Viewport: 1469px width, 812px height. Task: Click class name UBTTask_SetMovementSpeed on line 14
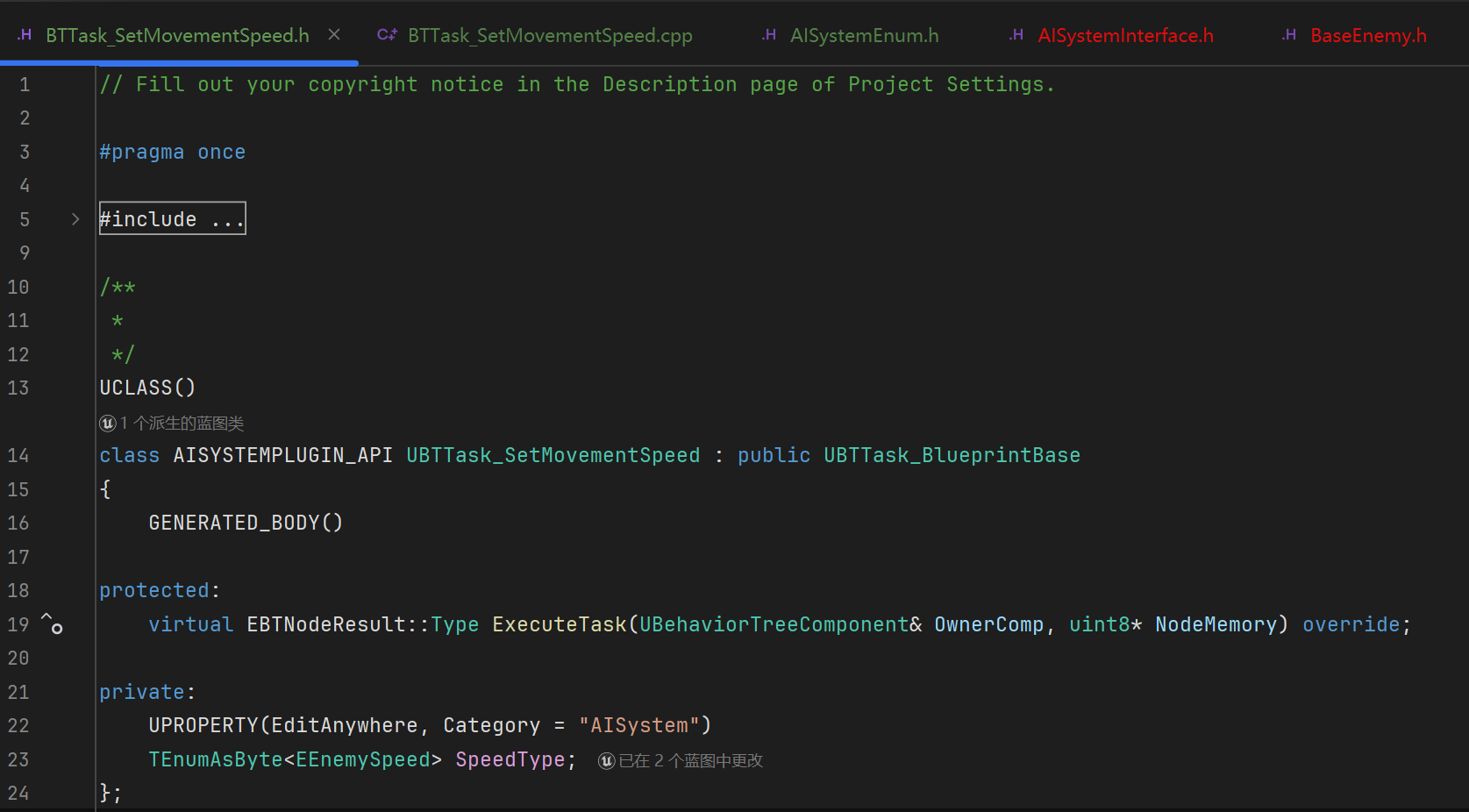(553, 455)
